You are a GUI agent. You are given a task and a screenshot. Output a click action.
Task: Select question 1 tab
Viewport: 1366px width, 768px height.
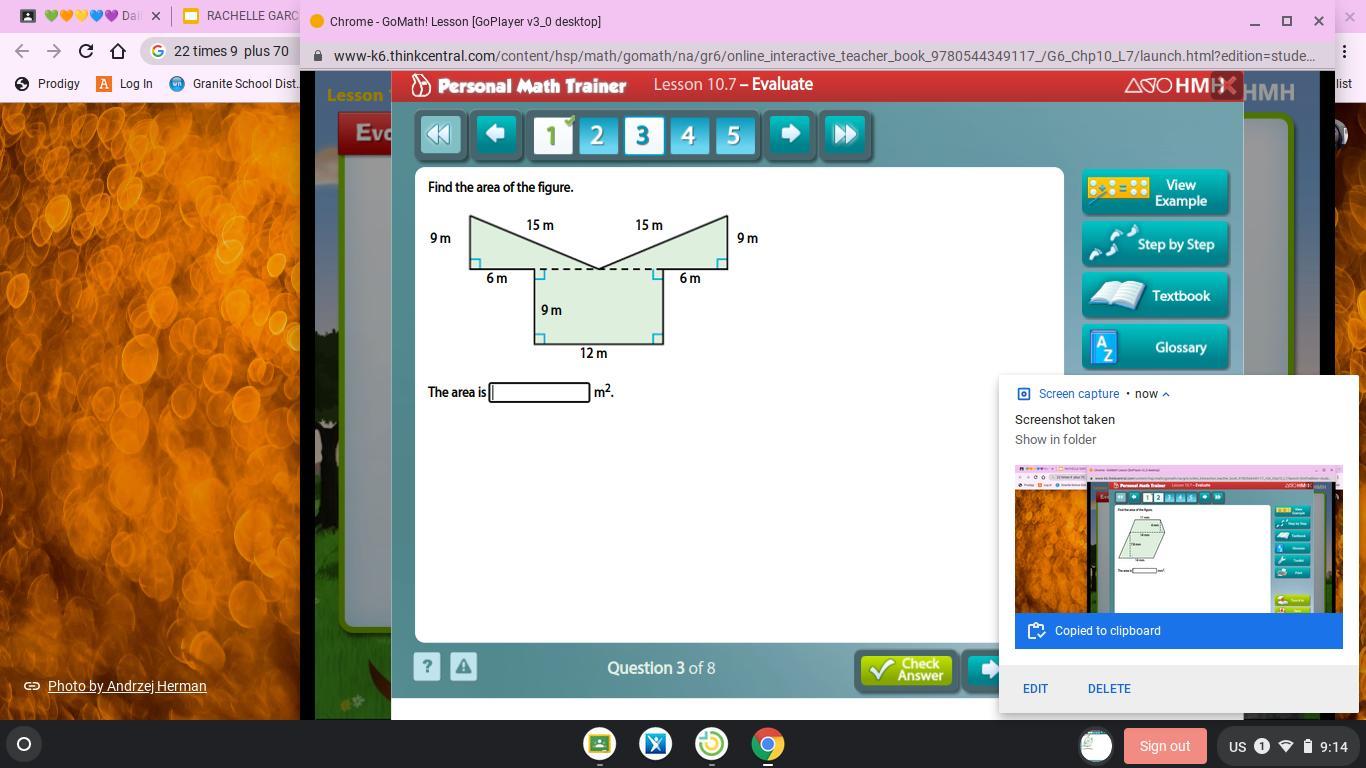[552, 135]
